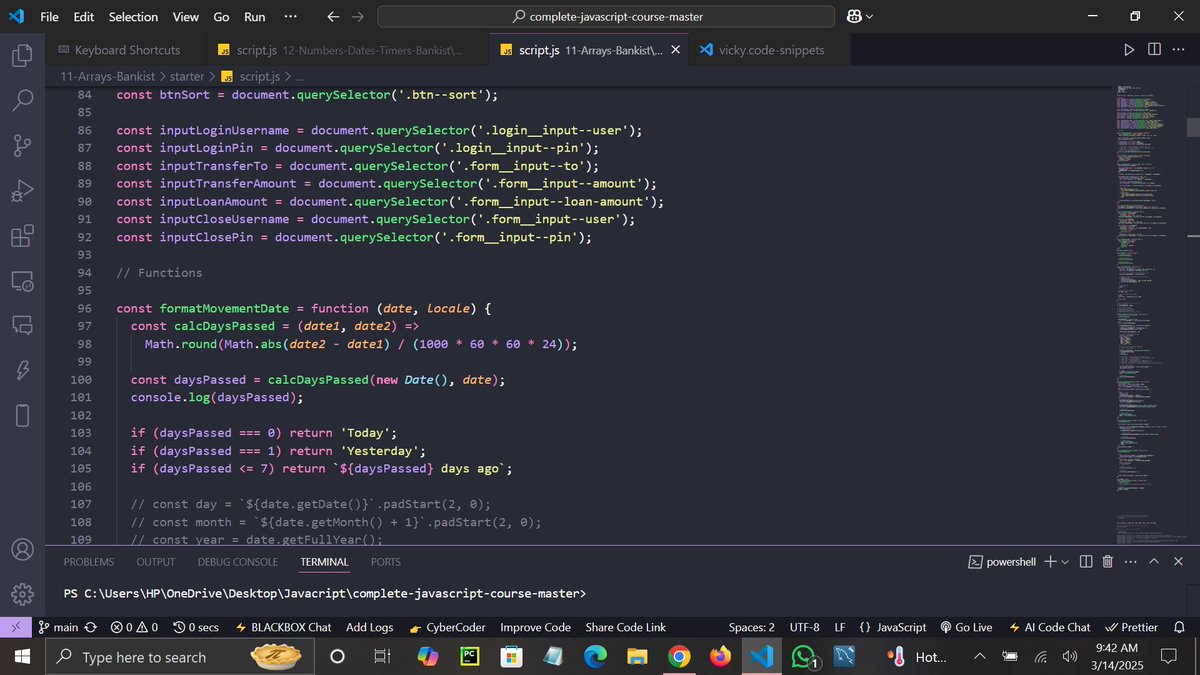Open the Remote Explorer view

tap(22, 281)
